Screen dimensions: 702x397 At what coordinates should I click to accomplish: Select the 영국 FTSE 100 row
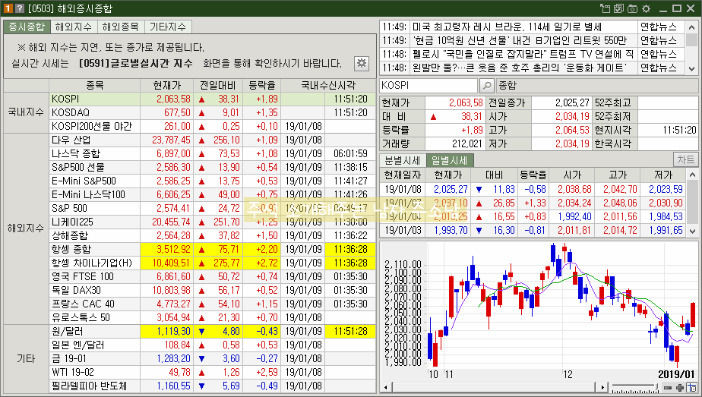(213, 277)
